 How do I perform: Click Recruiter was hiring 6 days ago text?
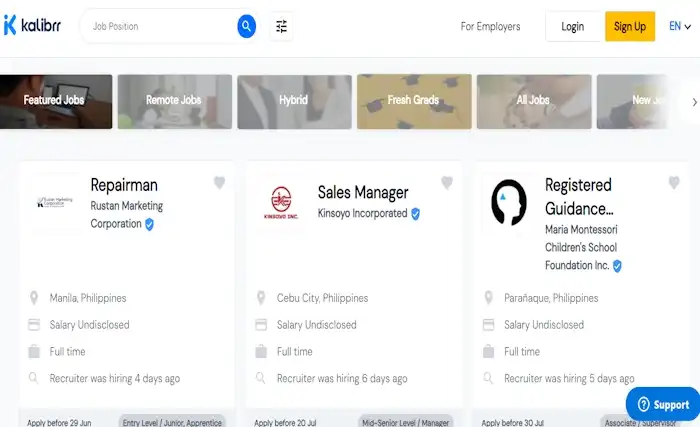[x=342, y=379]
